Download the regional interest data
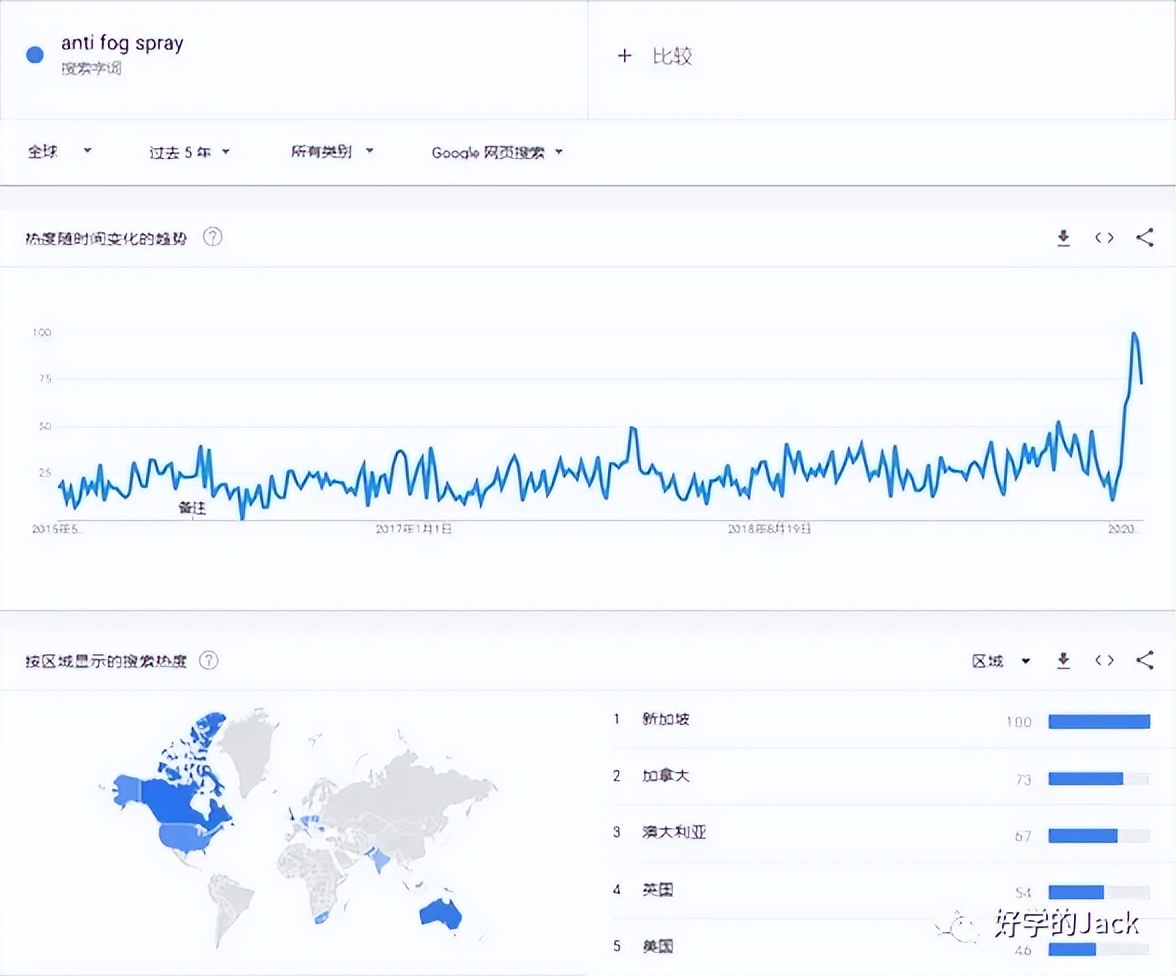This screenshot has height=976, width=1176. coord(1063,661)
